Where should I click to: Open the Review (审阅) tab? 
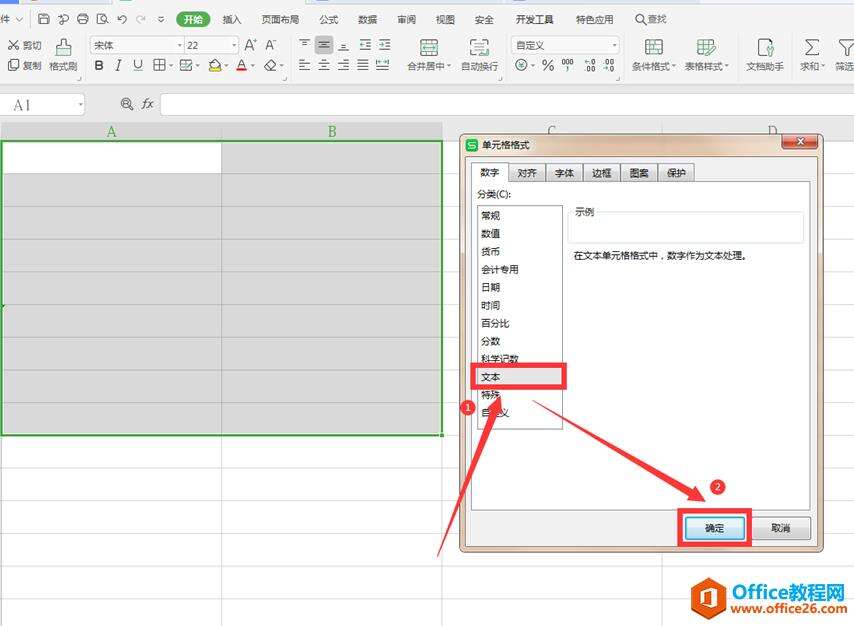tap(406, 20)
